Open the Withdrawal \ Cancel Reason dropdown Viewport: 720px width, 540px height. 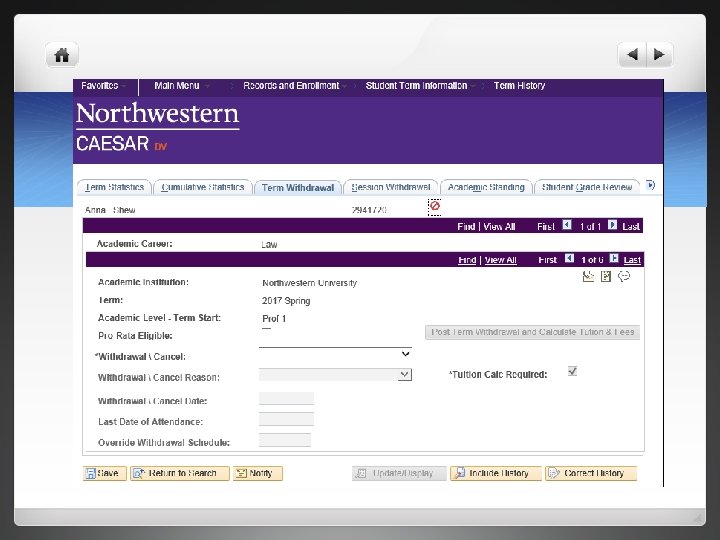335,375
